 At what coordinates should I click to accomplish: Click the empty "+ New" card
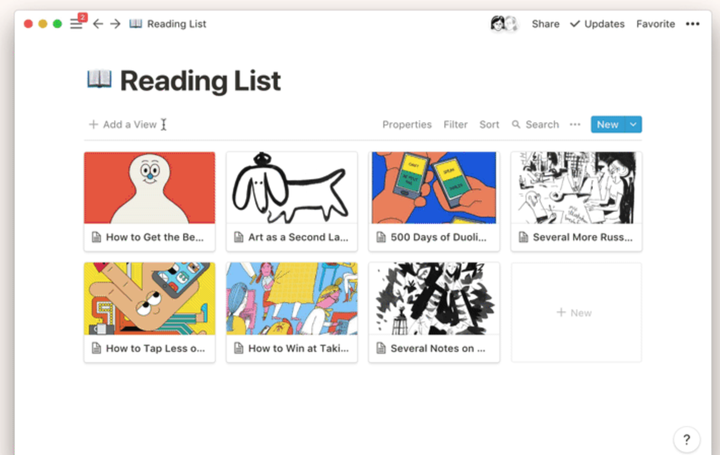tap(575, 313)
